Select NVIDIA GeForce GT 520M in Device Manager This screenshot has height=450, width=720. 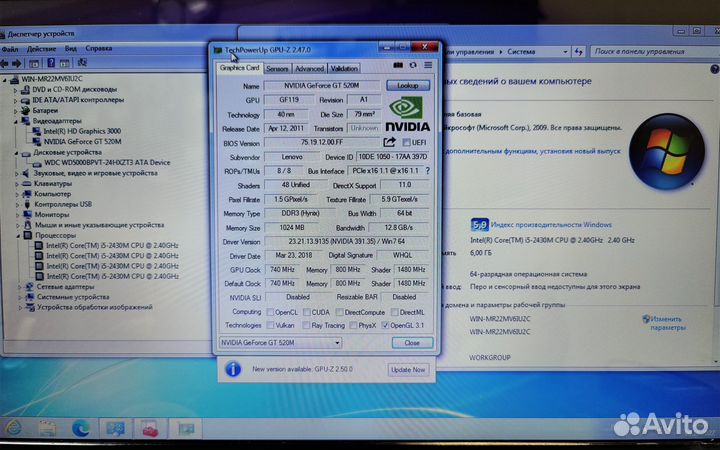point(83,141)
